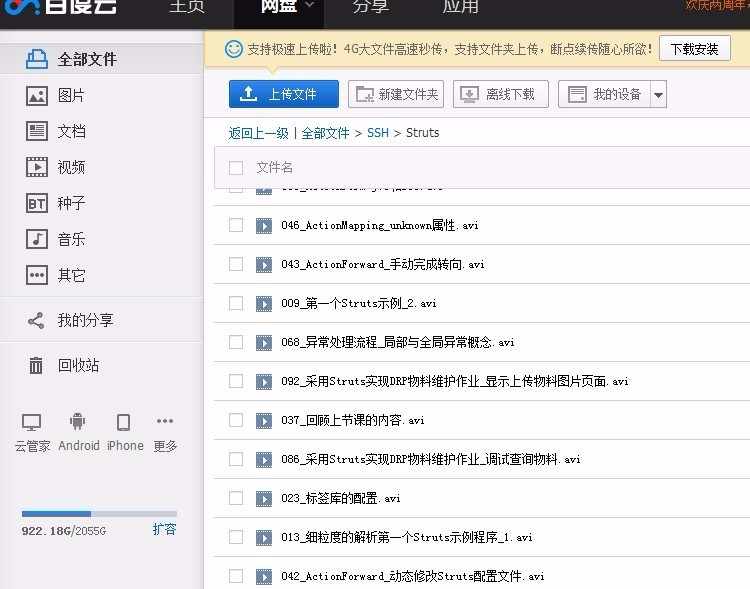Click the 下载安装 button
This screenshot has width=750, height=589.
tap(695, 49)
